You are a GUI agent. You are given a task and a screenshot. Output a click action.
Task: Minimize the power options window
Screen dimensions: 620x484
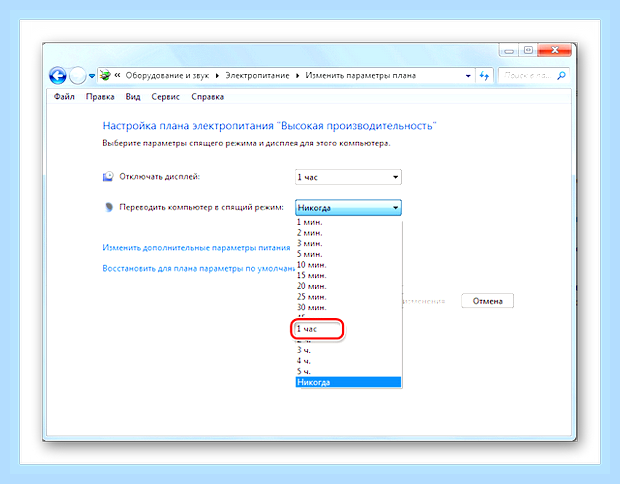[509, 51]
